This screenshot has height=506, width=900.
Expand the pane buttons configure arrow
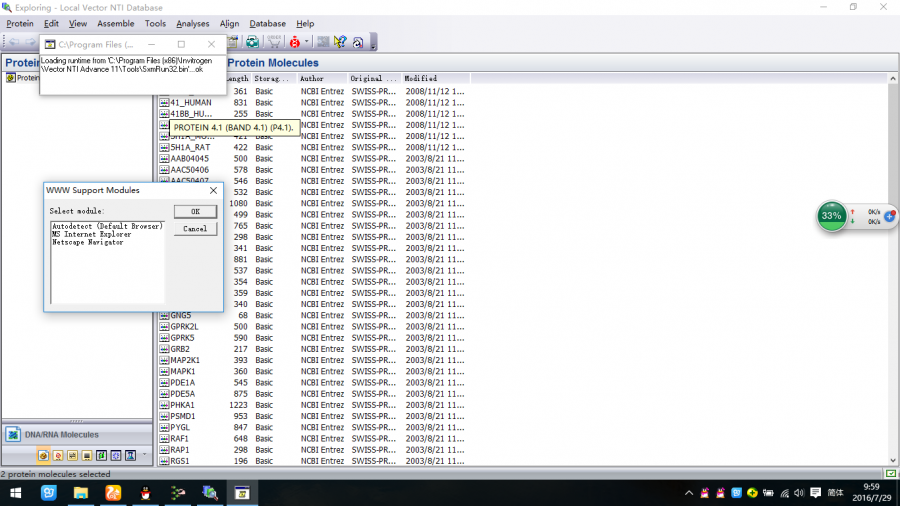(x=145, y=455)
